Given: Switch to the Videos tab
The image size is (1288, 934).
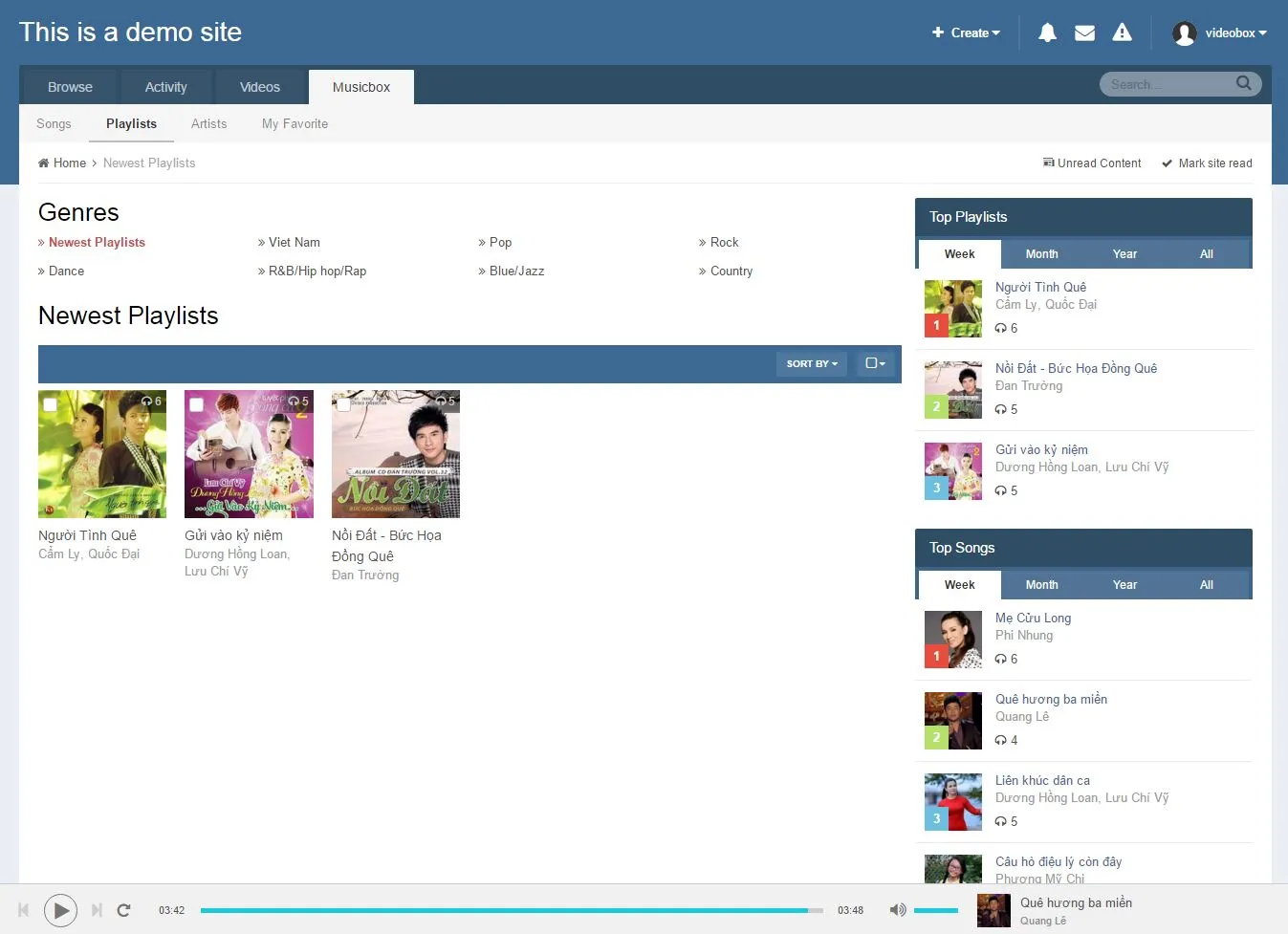Looking at the screenshot, I should (259, 87).
